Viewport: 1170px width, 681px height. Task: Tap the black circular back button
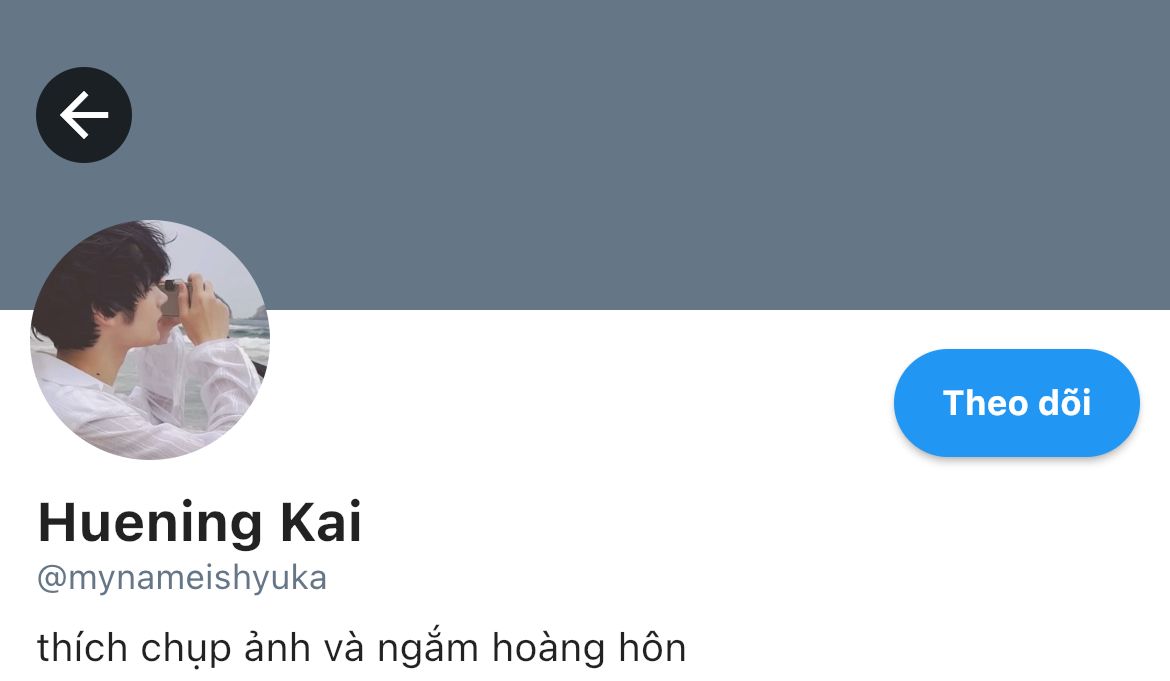[x=84, y=115]
